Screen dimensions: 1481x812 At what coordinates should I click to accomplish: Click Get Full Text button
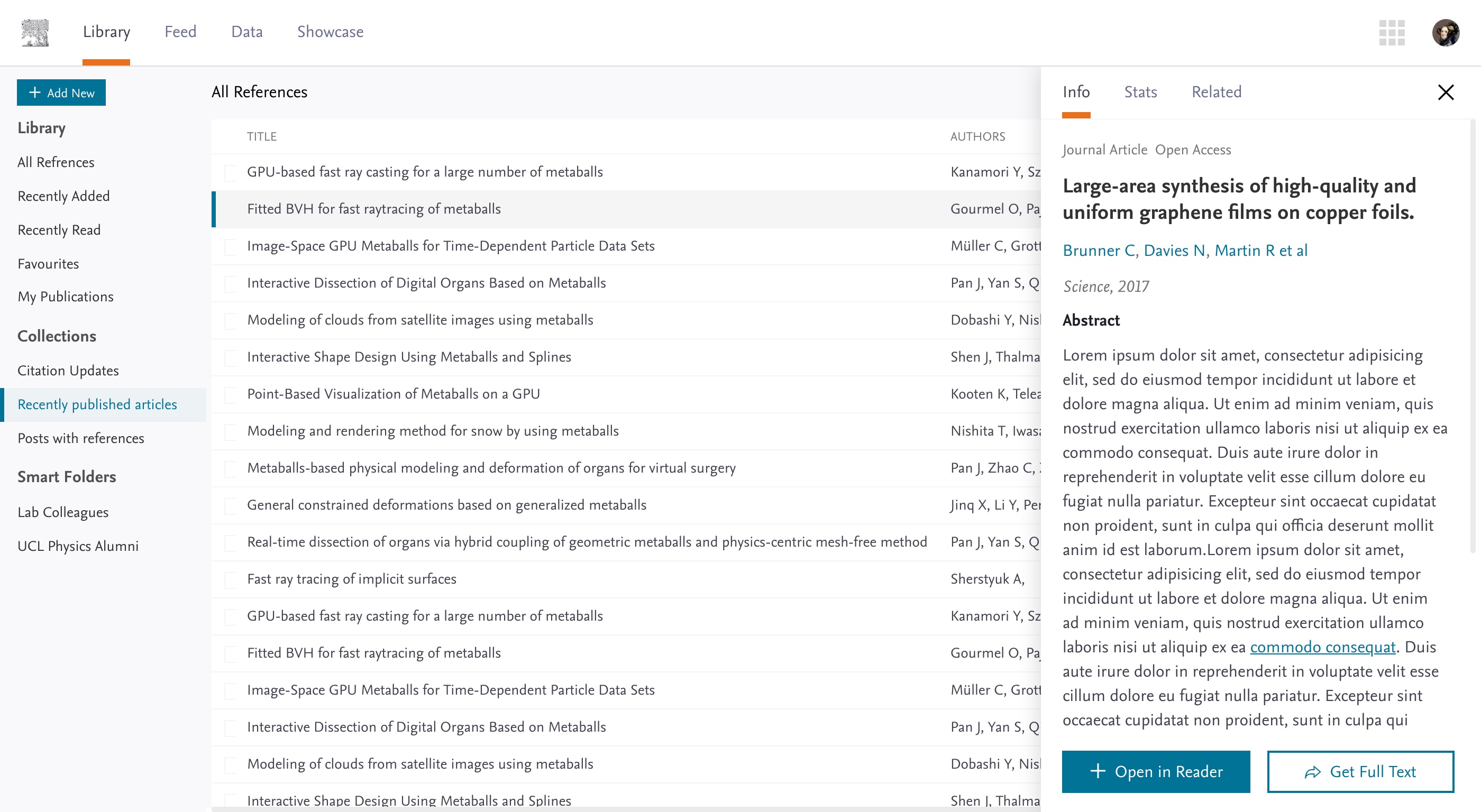coord(1360,771)
